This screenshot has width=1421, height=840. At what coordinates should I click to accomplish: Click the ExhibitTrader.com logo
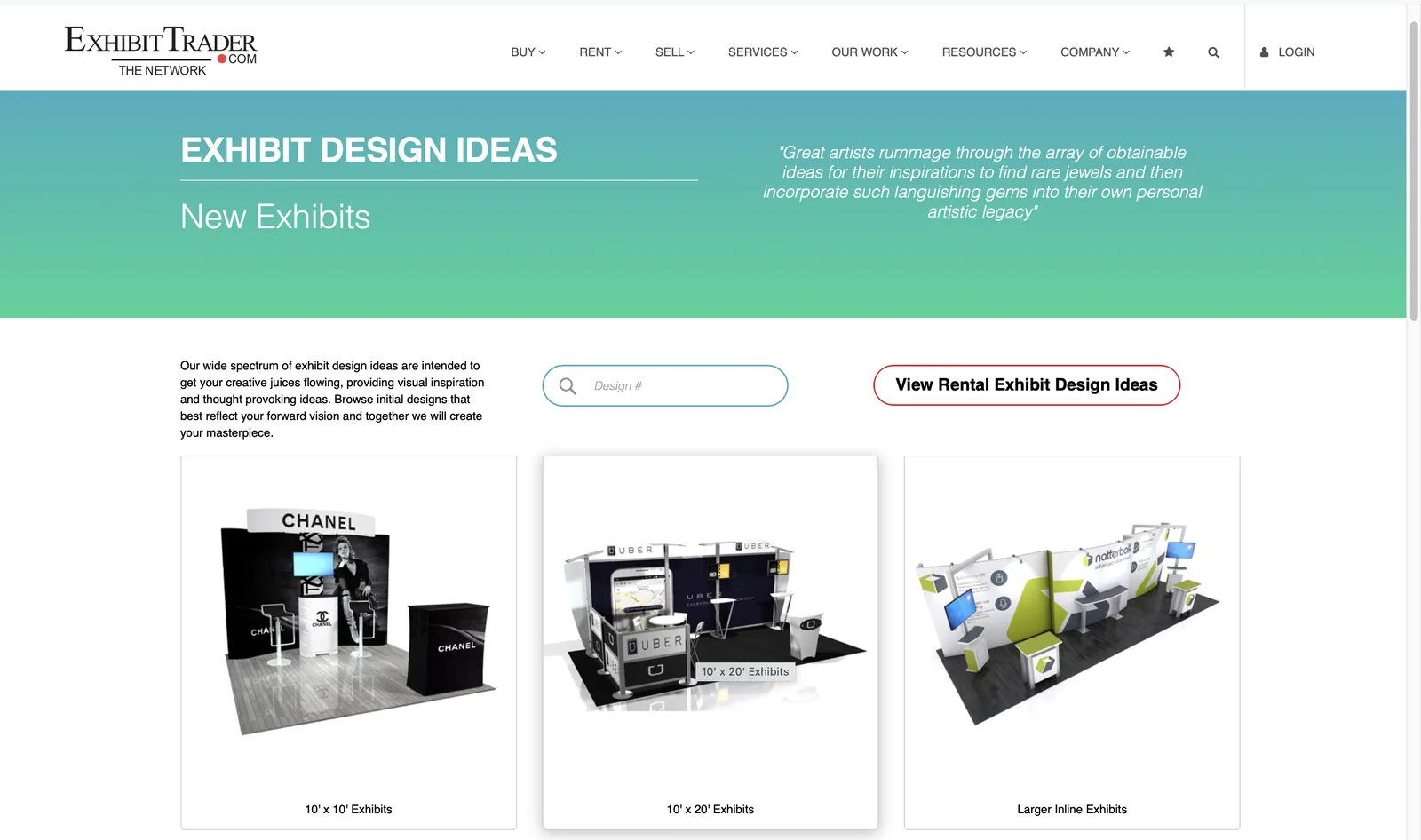(161, 52)
